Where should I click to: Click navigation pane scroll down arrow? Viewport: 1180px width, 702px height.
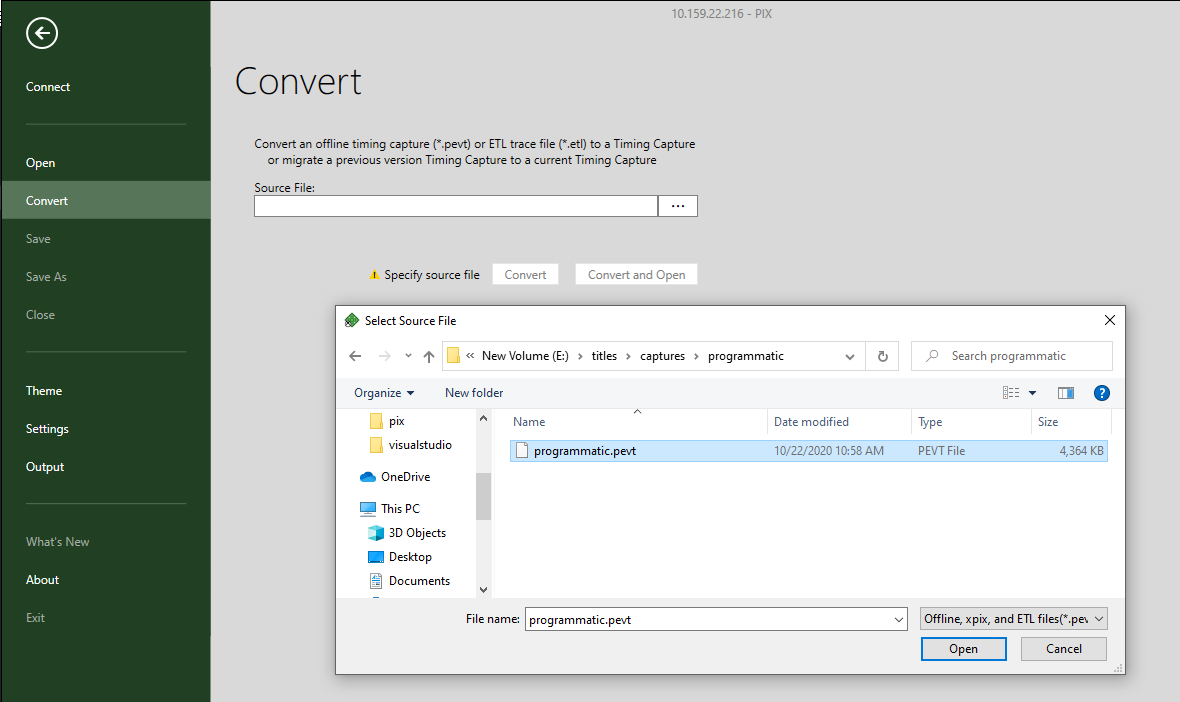[x=483, y=590]
